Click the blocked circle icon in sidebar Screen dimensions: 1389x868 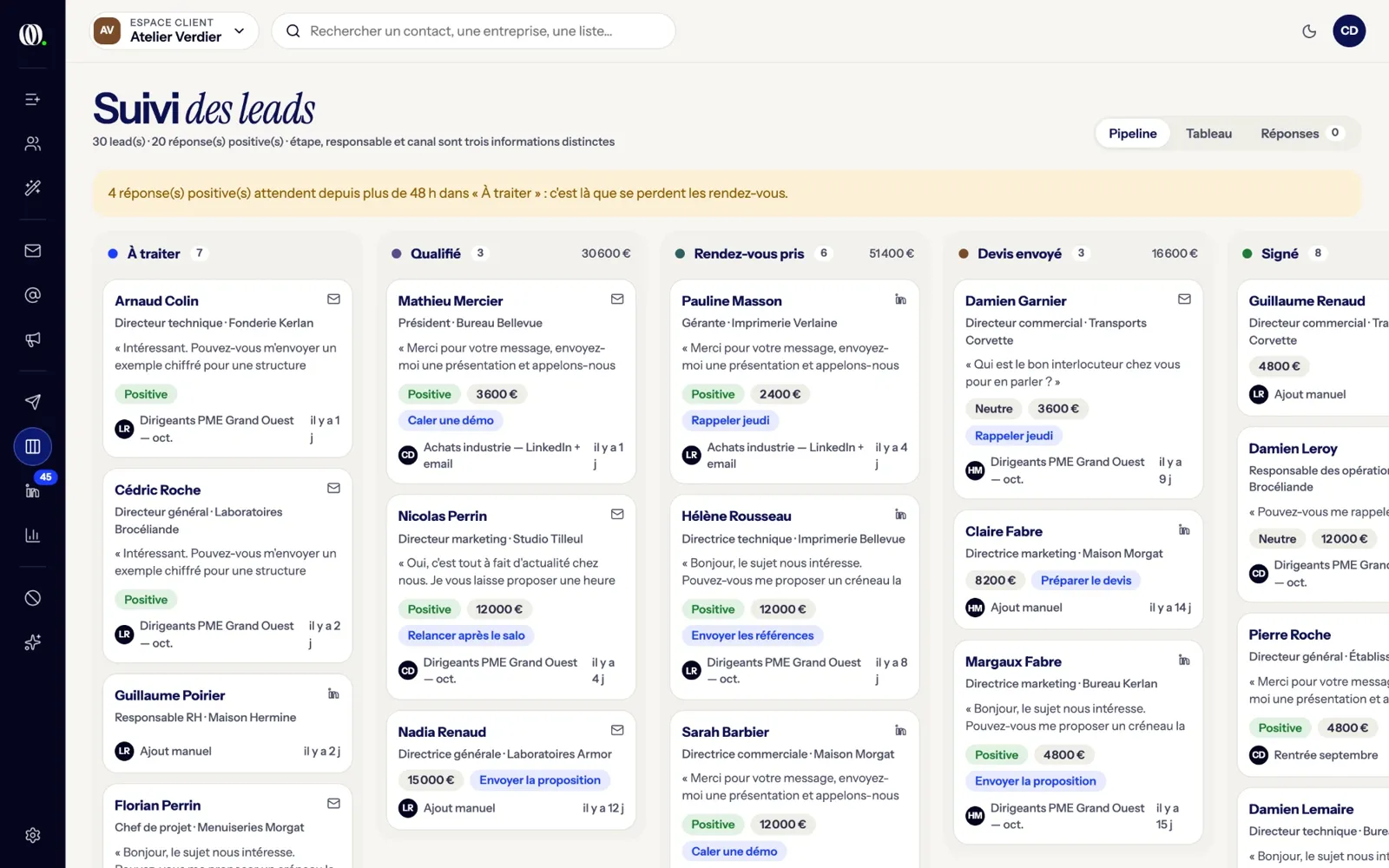click(x=32, y=598)
